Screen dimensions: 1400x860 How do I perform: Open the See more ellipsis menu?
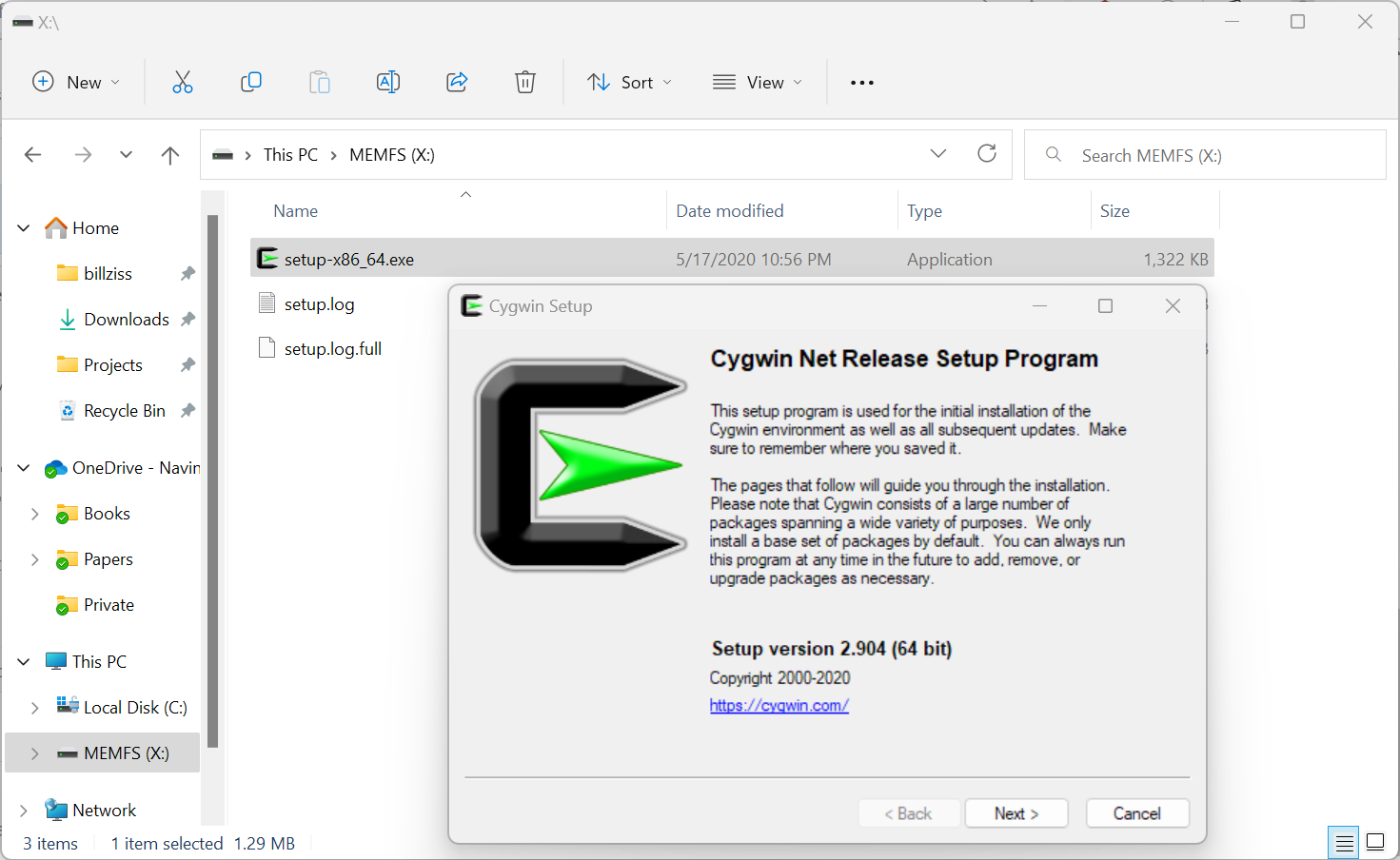pyautogui.click(x=862, y=83)
